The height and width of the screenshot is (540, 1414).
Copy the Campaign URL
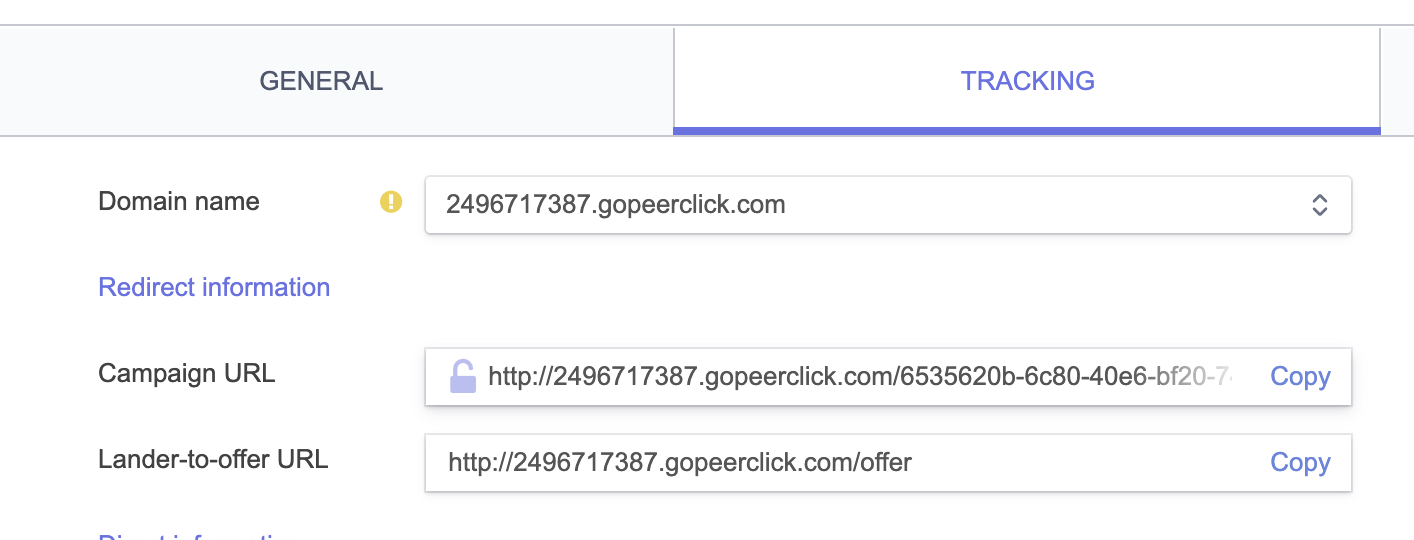1300,377
